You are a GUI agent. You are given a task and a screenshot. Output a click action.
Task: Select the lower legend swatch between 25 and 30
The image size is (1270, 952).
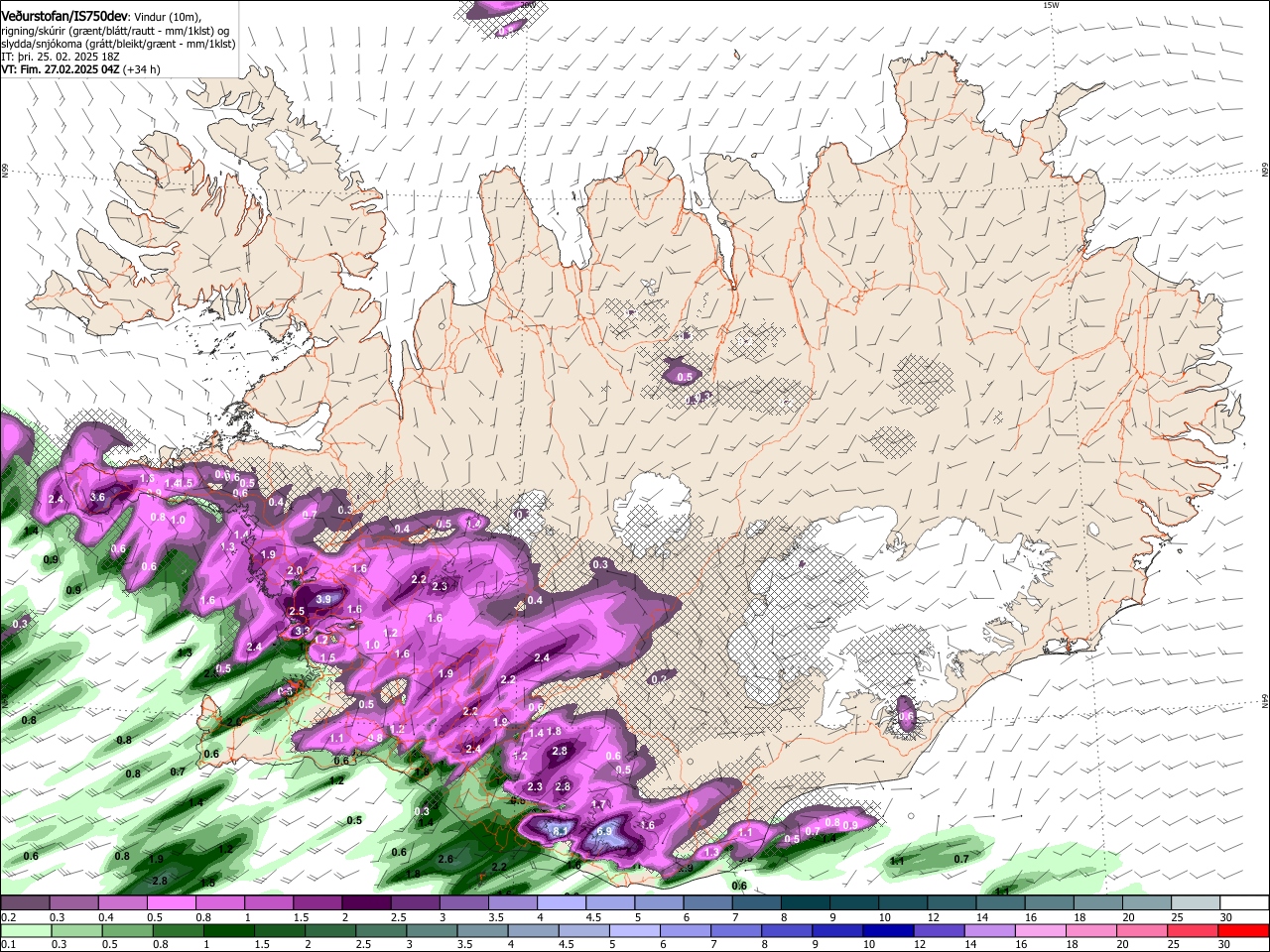(x=1194, y=930)
